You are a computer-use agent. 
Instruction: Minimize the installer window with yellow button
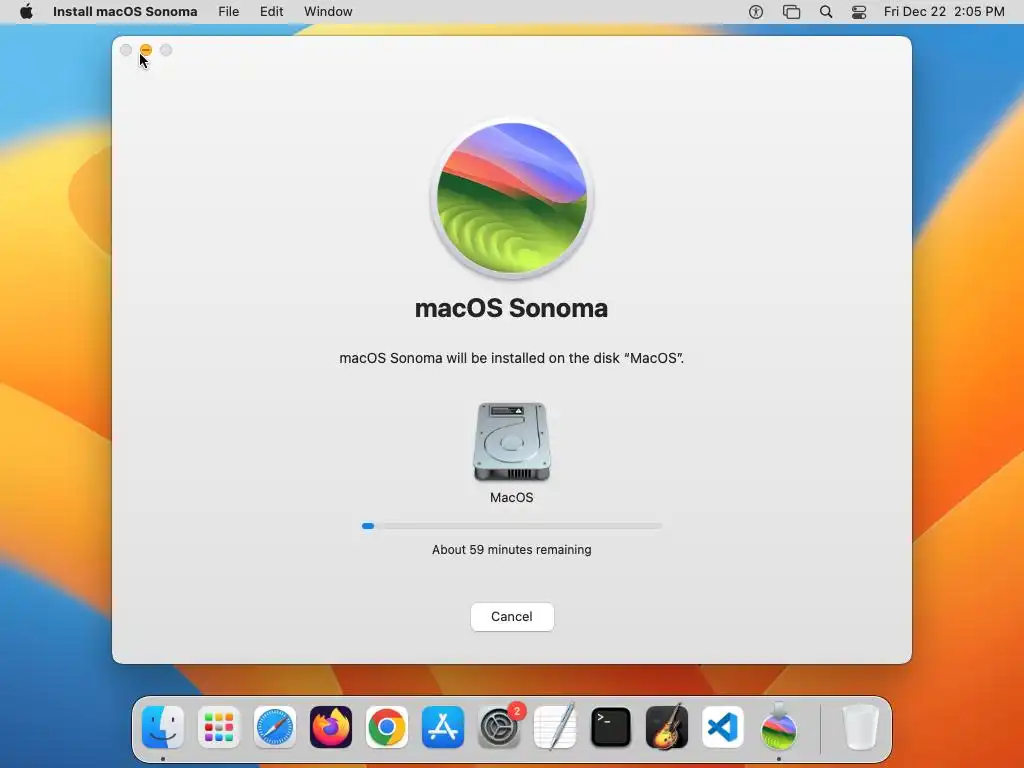click(x=146, y=50)
